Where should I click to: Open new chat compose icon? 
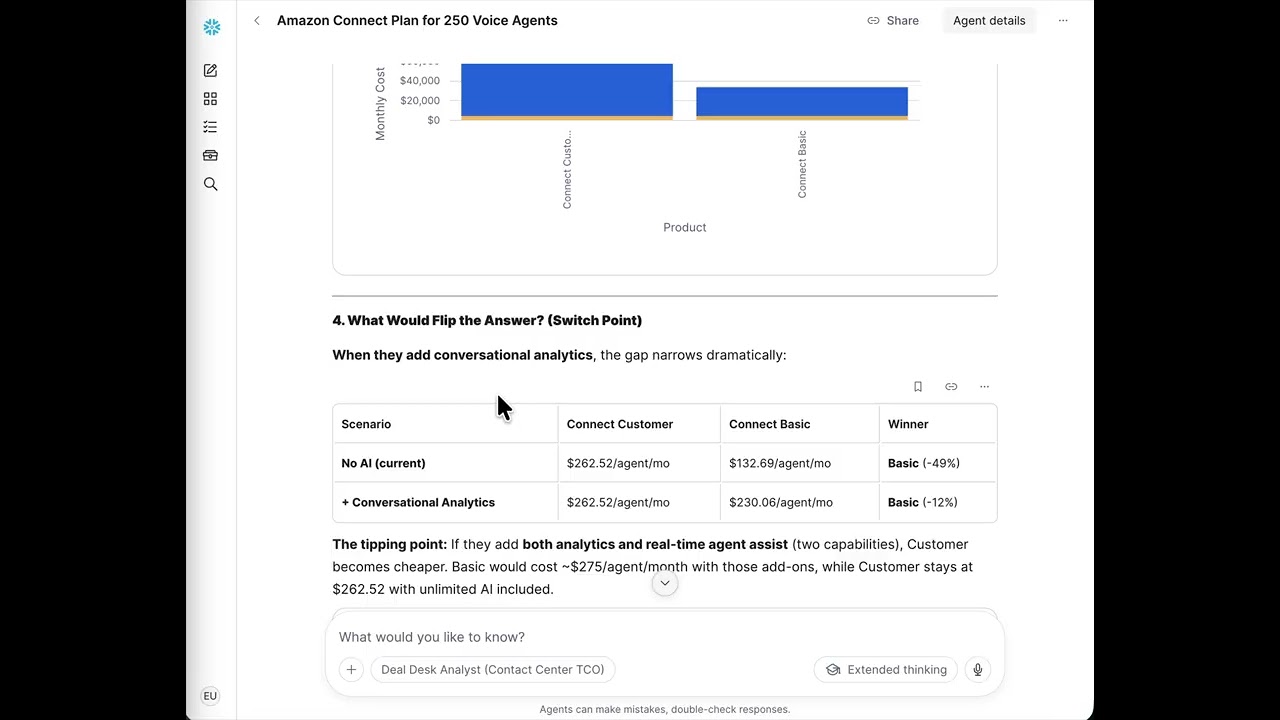click(x=210, y=71)
